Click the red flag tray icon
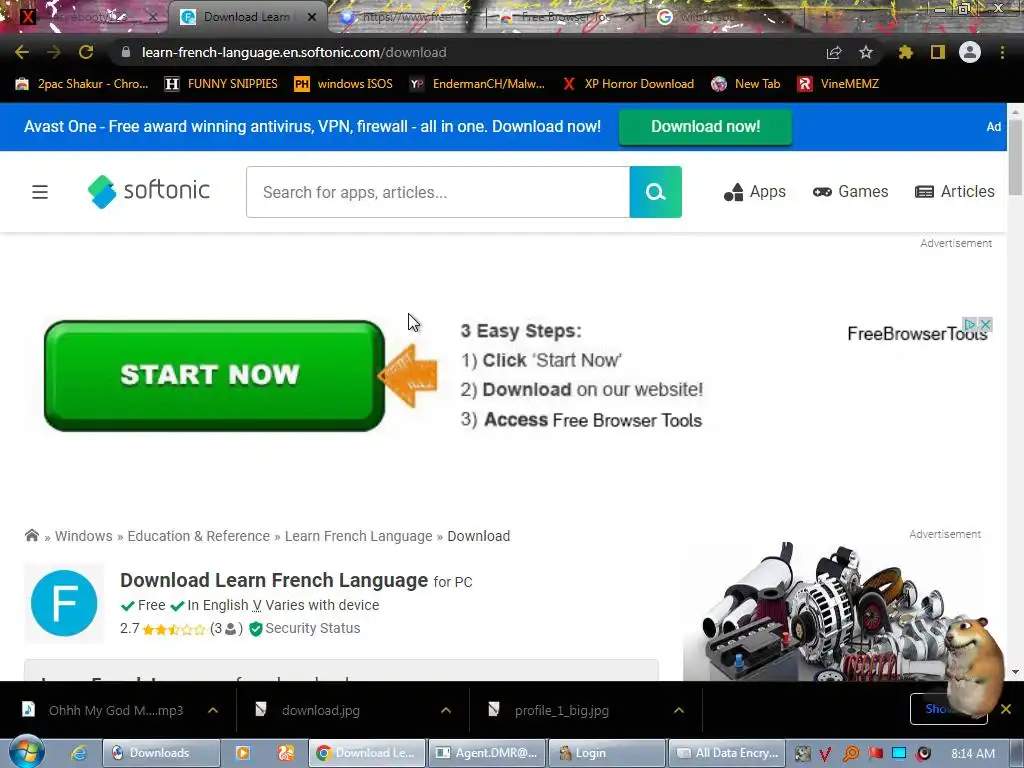 click(x=876, y=754)
